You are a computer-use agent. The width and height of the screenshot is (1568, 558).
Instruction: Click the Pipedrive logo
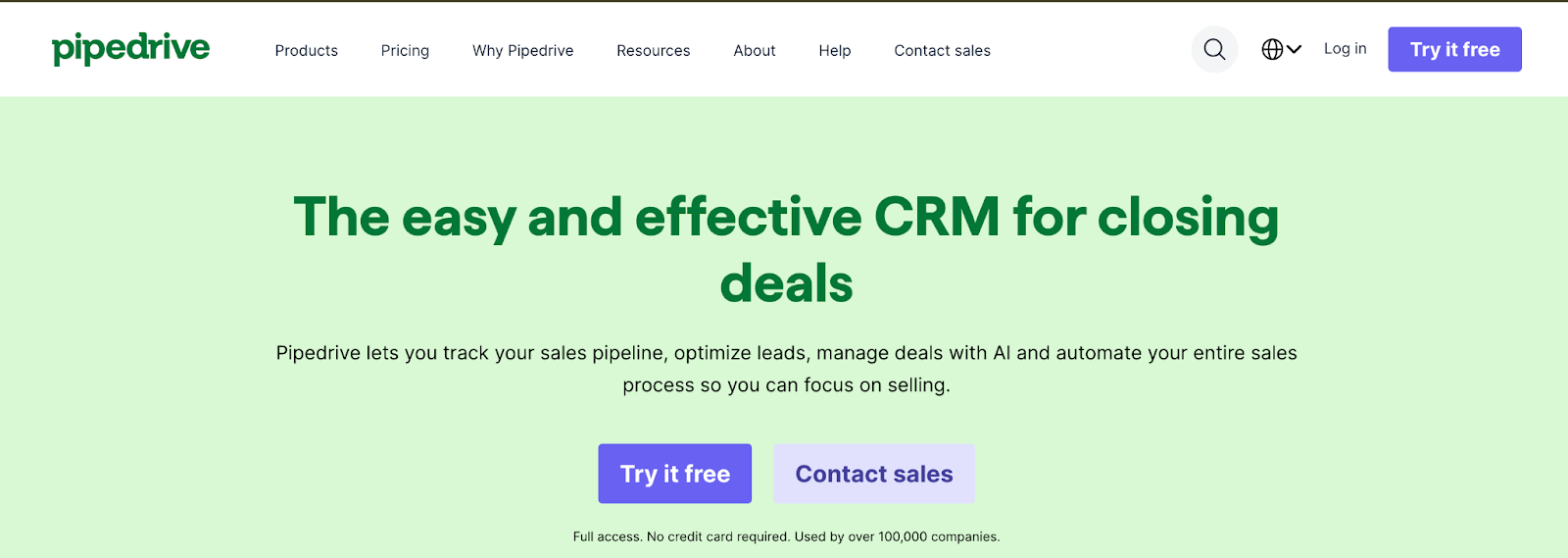[130, 48]
